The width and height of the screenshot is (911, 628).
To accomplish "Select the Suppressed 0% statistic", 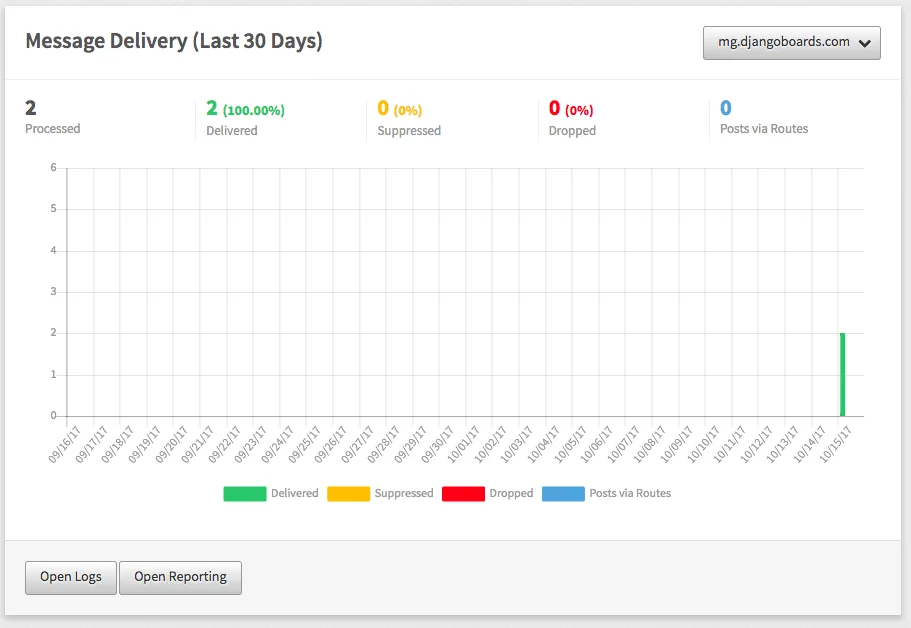I will coord(409,118).
